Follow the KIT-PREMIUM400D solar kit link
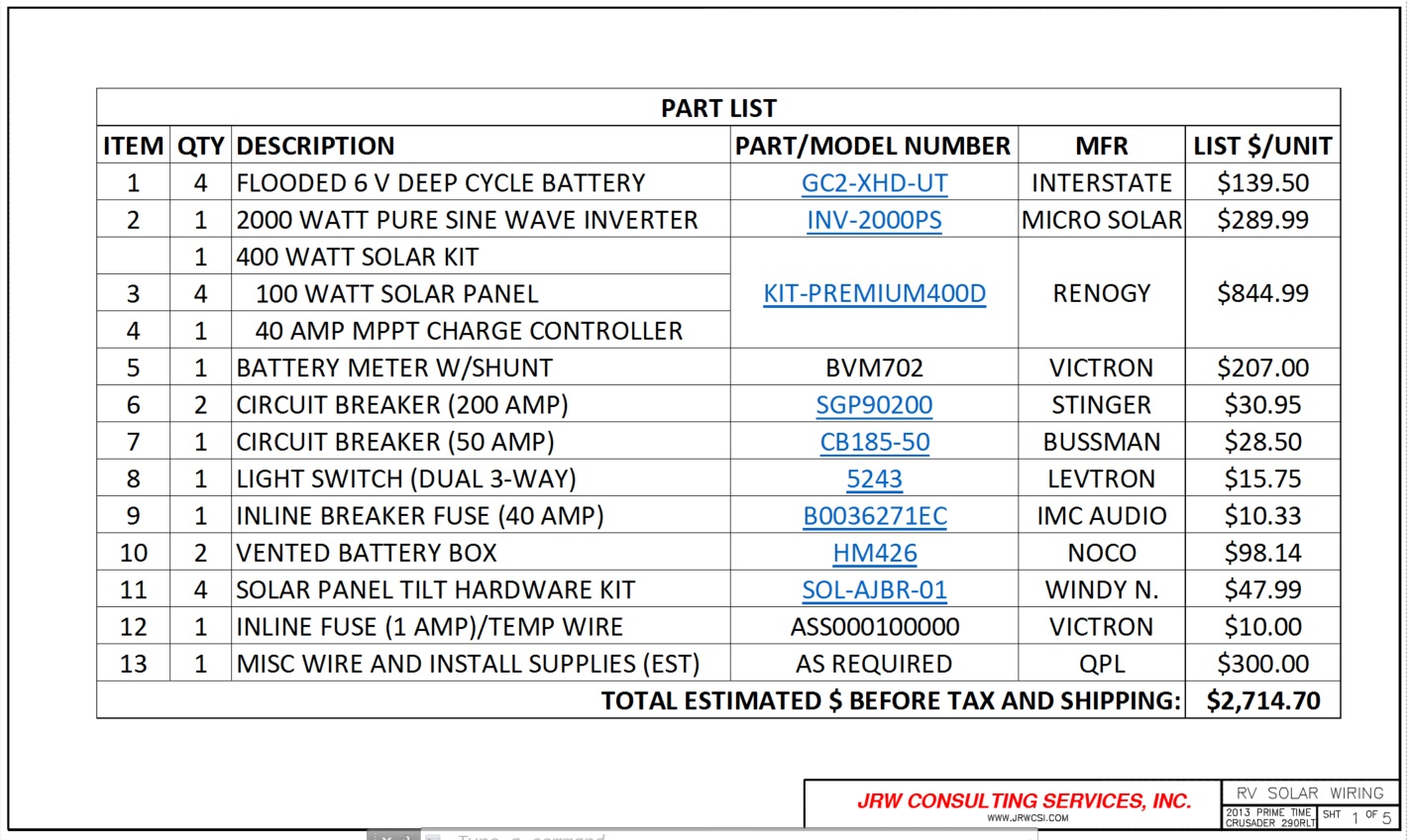 (874, 293)
